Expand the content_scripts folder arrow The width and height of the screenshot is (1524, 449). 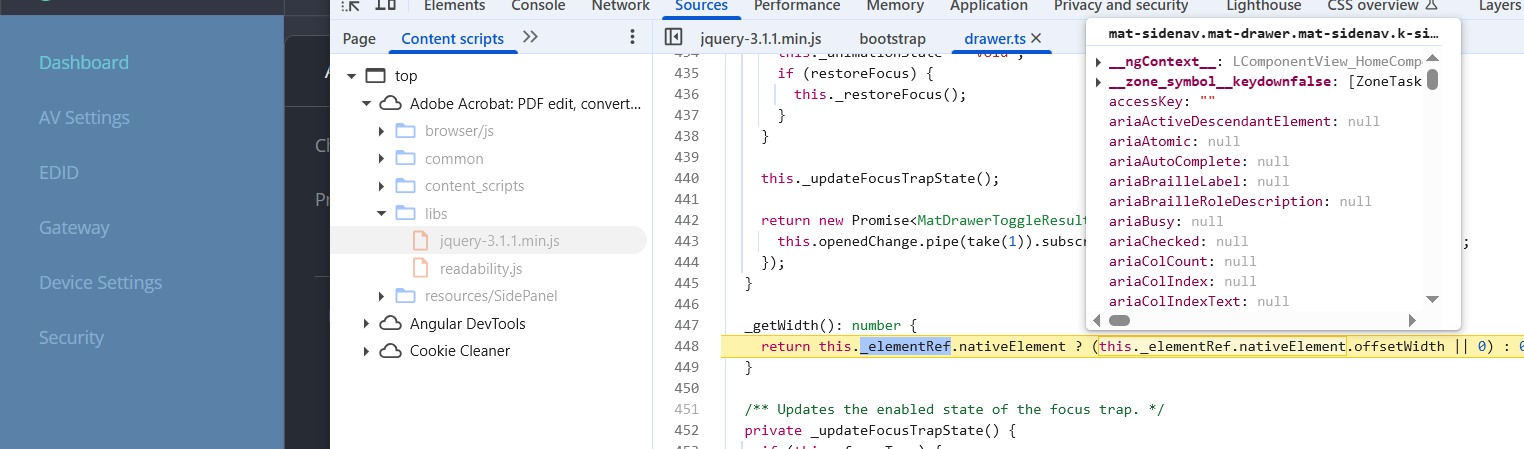[381, 186]
